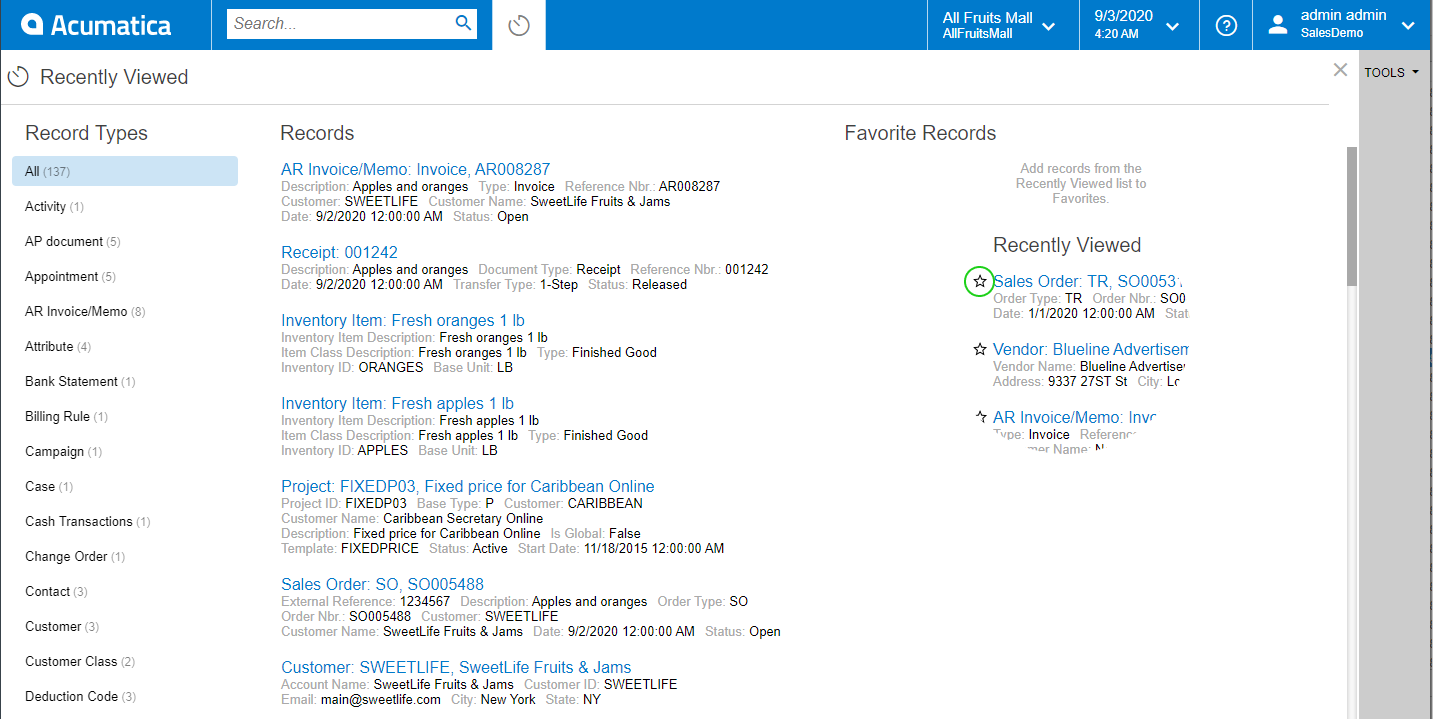Click the admin user profile icon
This screenshot has width=1433, height=719.
[x=1277, y=26]
